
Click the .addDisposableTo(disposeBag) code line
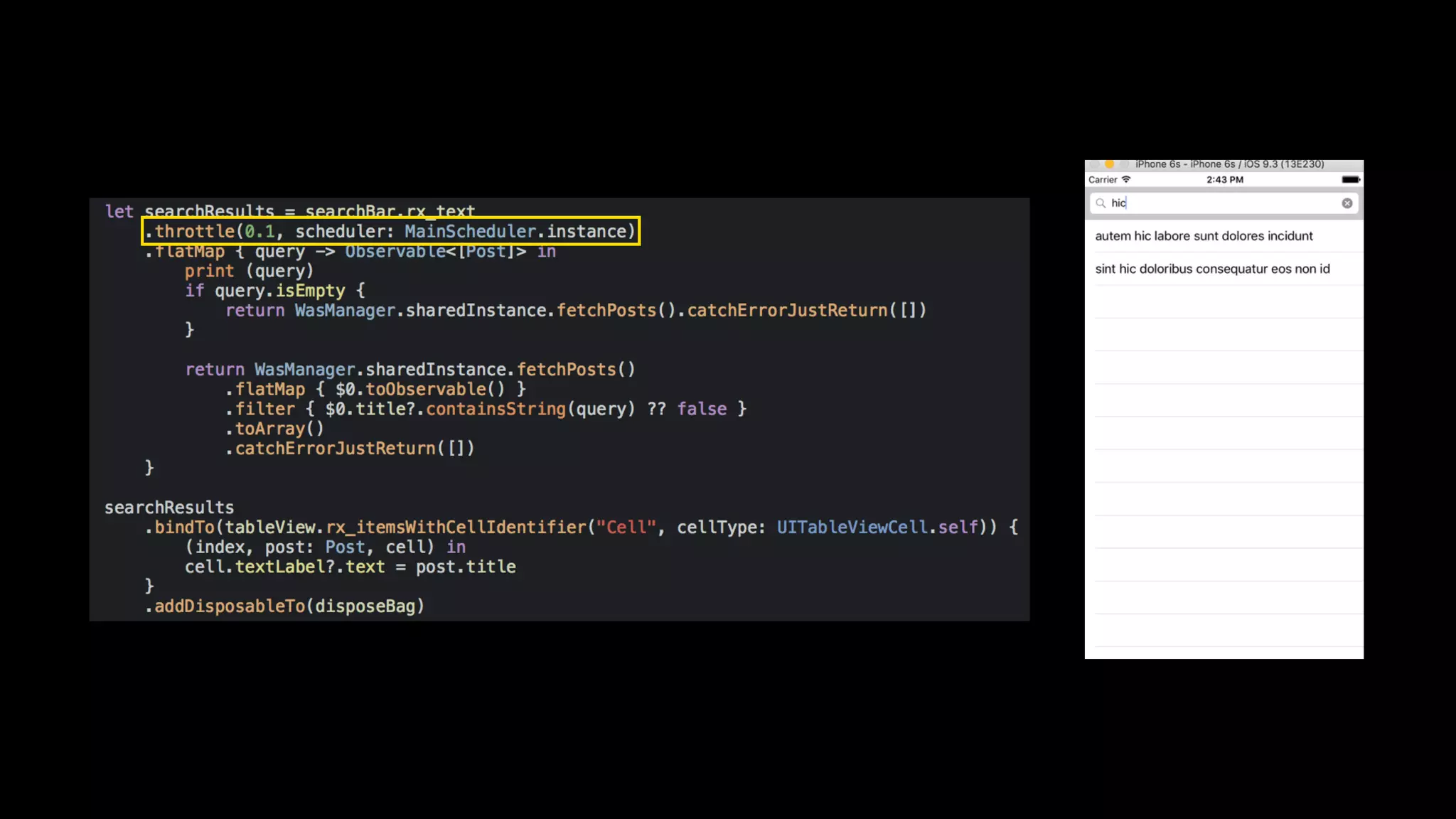click(x=284, y=606)
